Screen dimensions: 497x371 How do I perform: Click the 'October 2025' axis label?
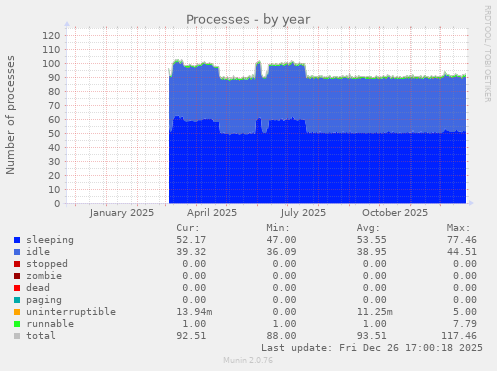tap(395, 213)
